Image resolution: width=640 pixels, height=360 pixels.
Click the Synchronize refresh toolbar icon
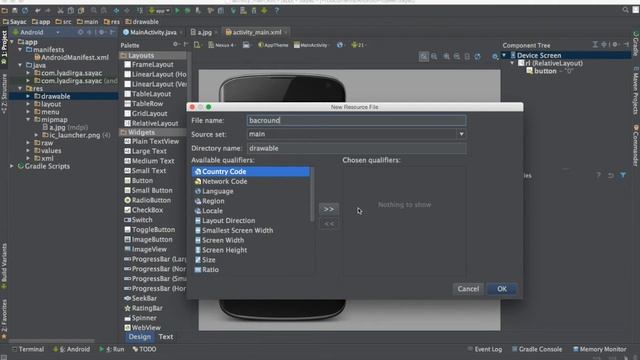25,11
